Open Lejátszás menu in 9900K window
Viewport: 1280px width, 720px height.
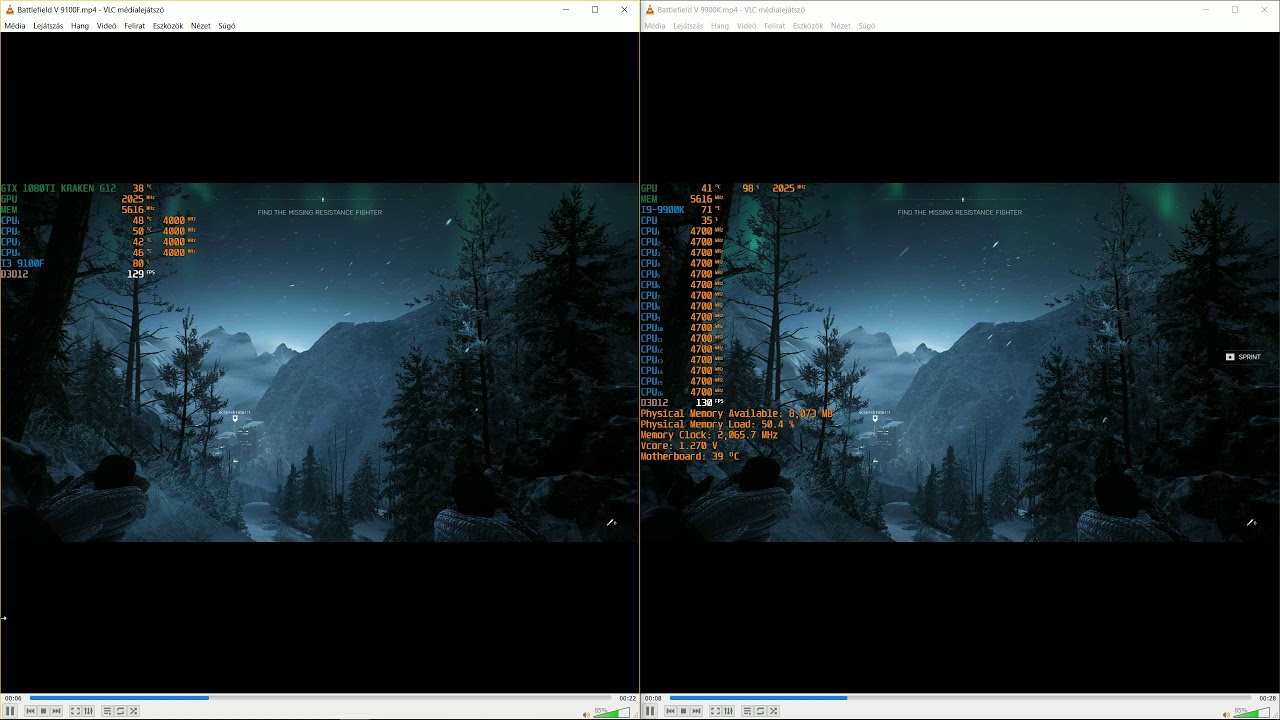coord(688,26)
